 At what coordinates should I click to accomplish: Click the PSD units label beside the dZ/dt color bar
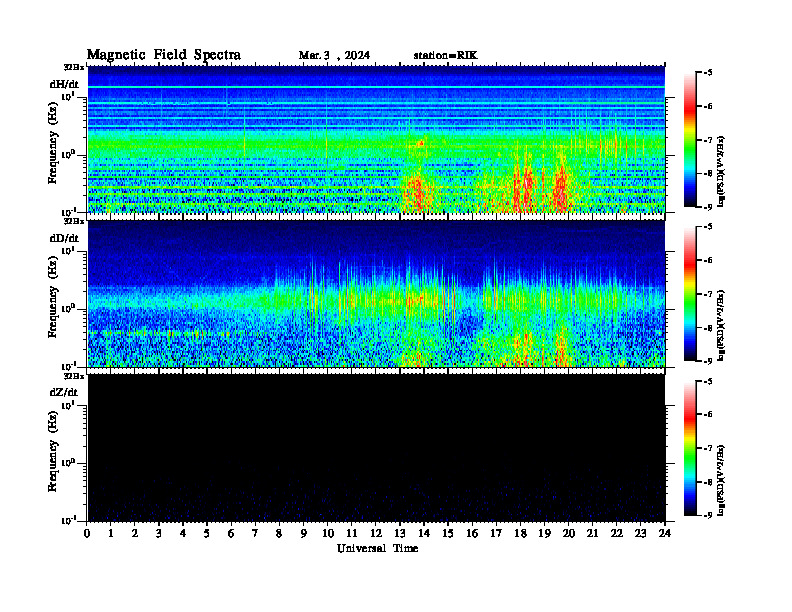click(x=722, y=480)
